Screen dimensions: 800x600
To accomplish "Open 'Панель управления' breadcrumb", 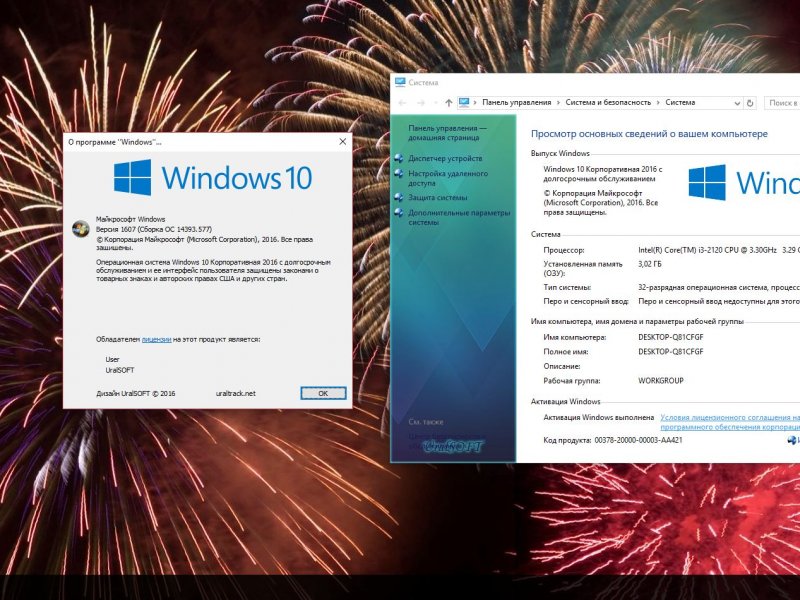I will click(x=517, y=103).
